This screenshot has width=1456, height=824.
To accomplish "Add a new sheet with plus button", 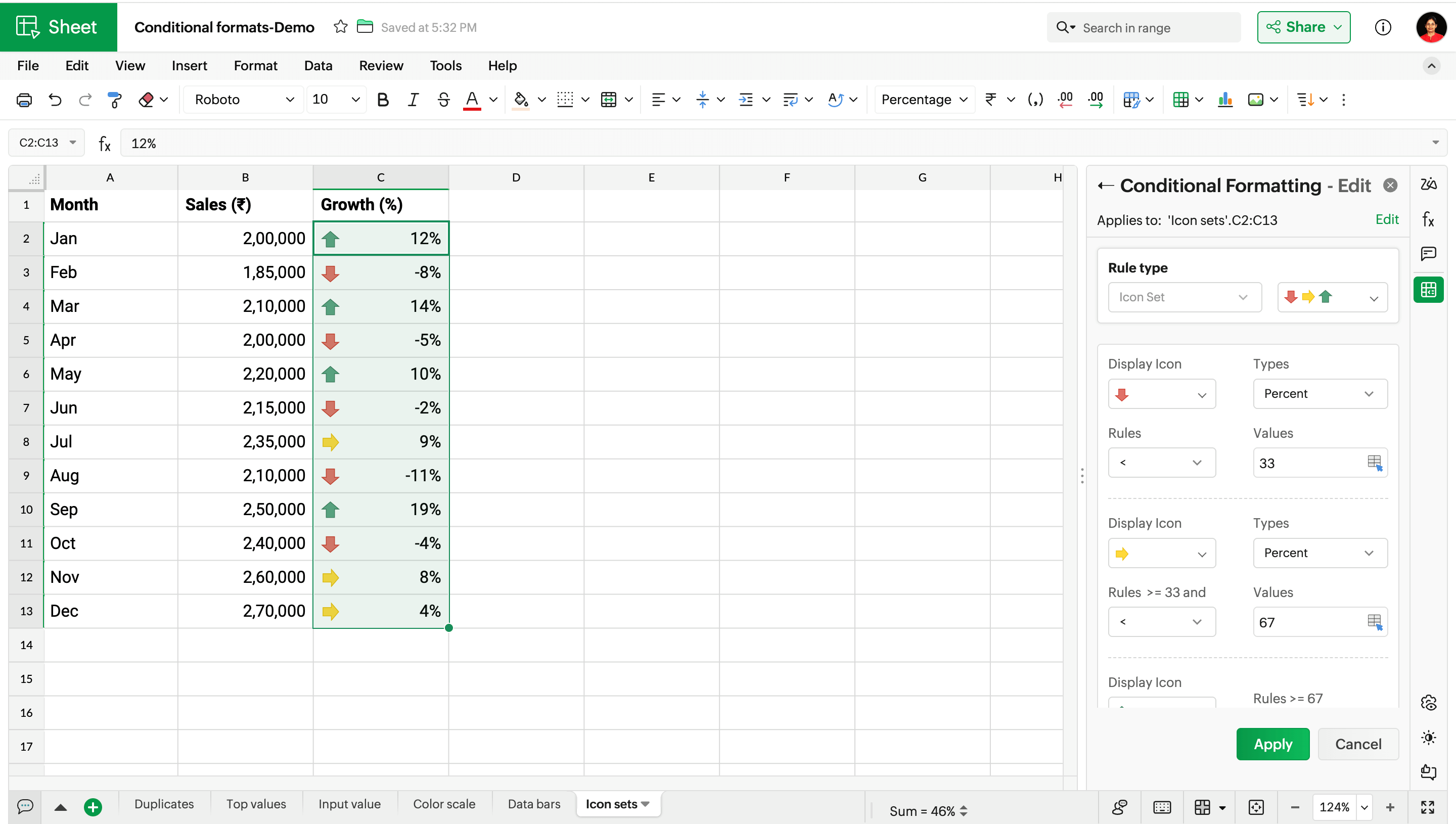I will point(93,807).
